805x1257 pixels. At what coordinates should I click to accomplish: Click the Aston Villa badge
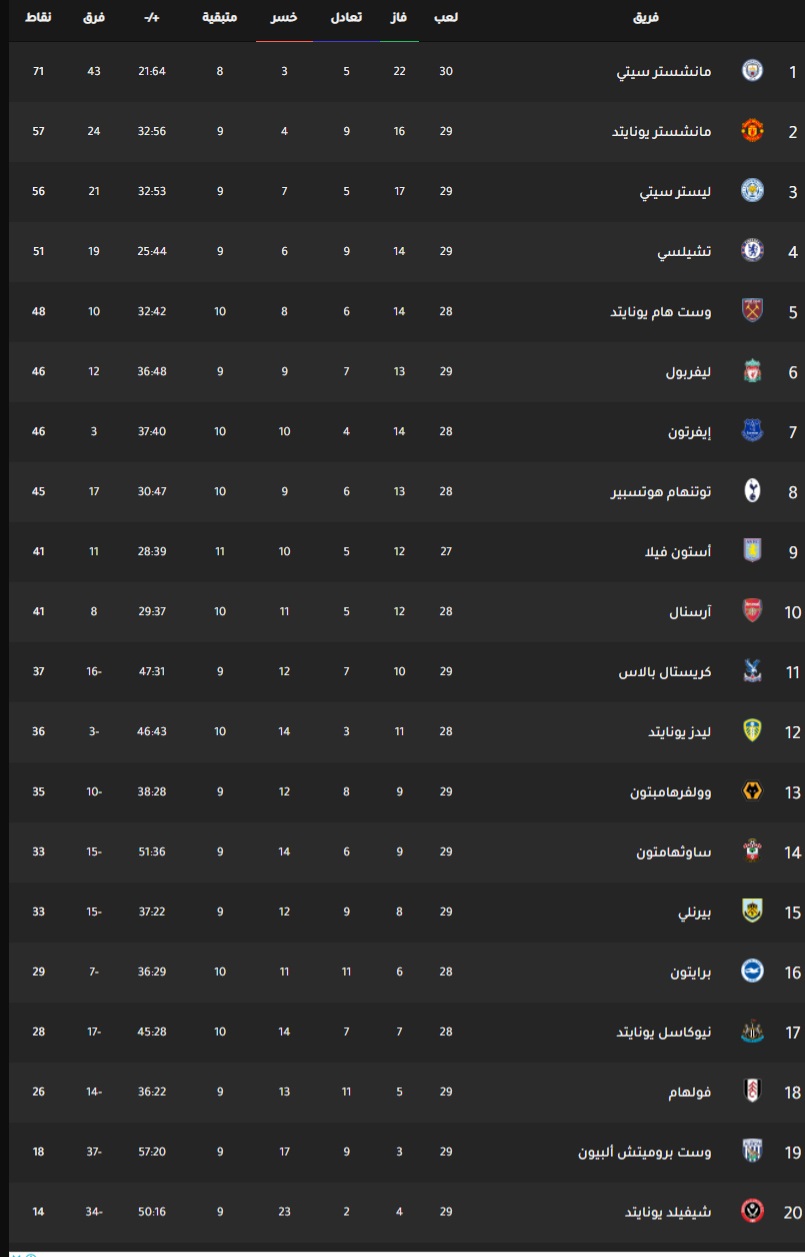752,551
